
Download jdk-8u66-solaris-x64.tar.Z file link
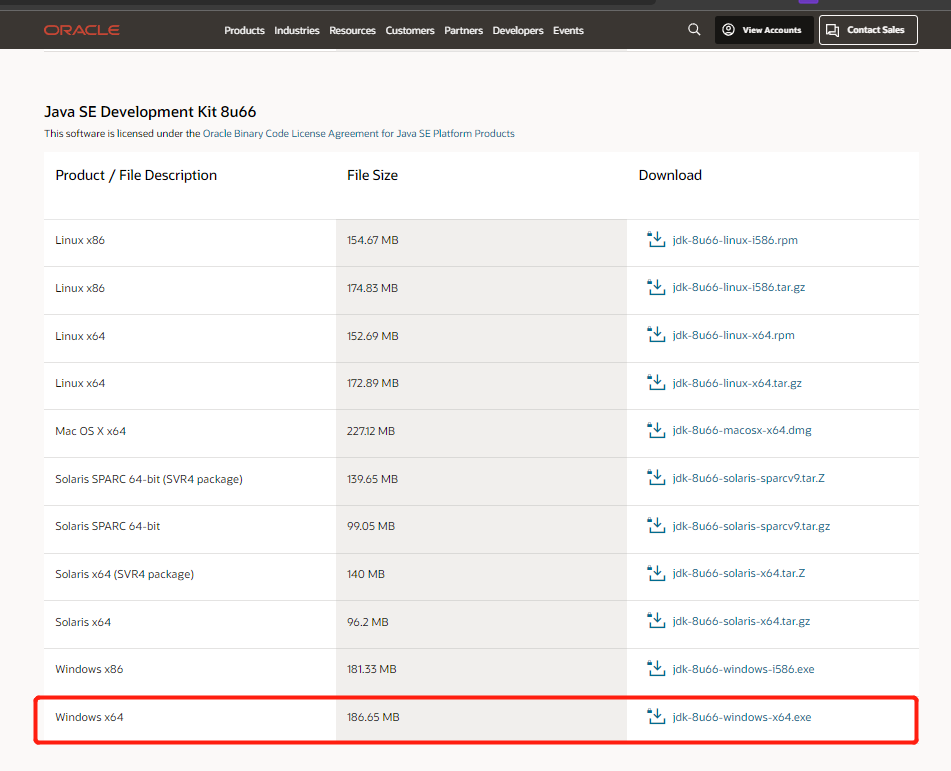[739, 574]
